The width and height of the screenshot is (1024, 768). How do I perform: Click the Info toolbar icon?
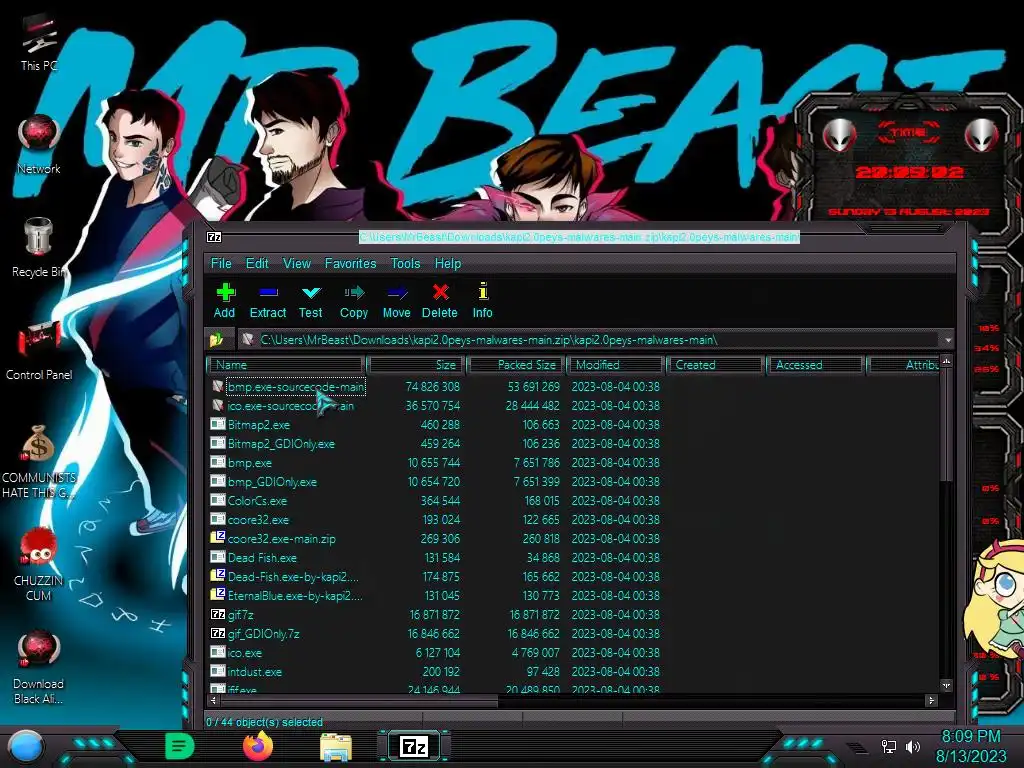tap(483, 291)
